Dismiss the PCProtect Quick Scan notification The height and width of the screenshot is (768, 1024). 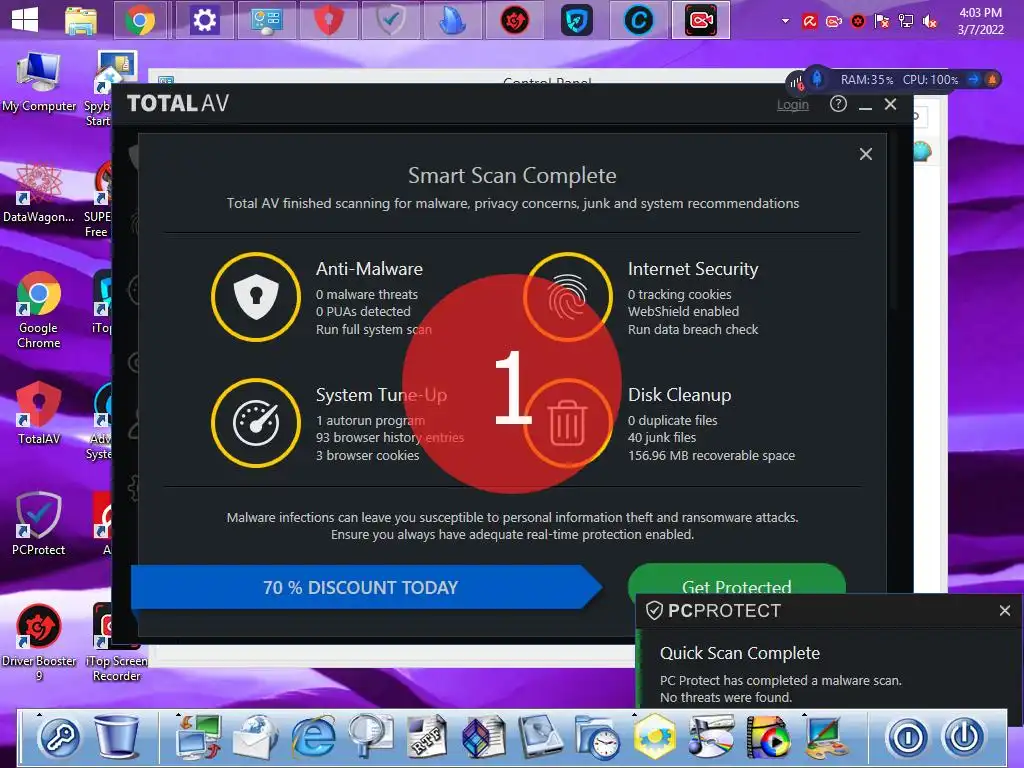(x=1004, y=611)
